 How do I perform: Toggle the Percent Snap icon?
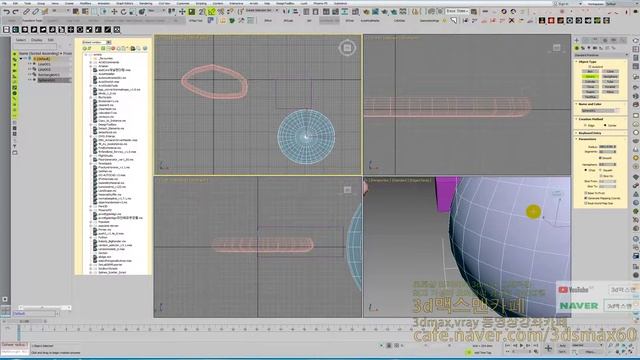coord(221,12)
